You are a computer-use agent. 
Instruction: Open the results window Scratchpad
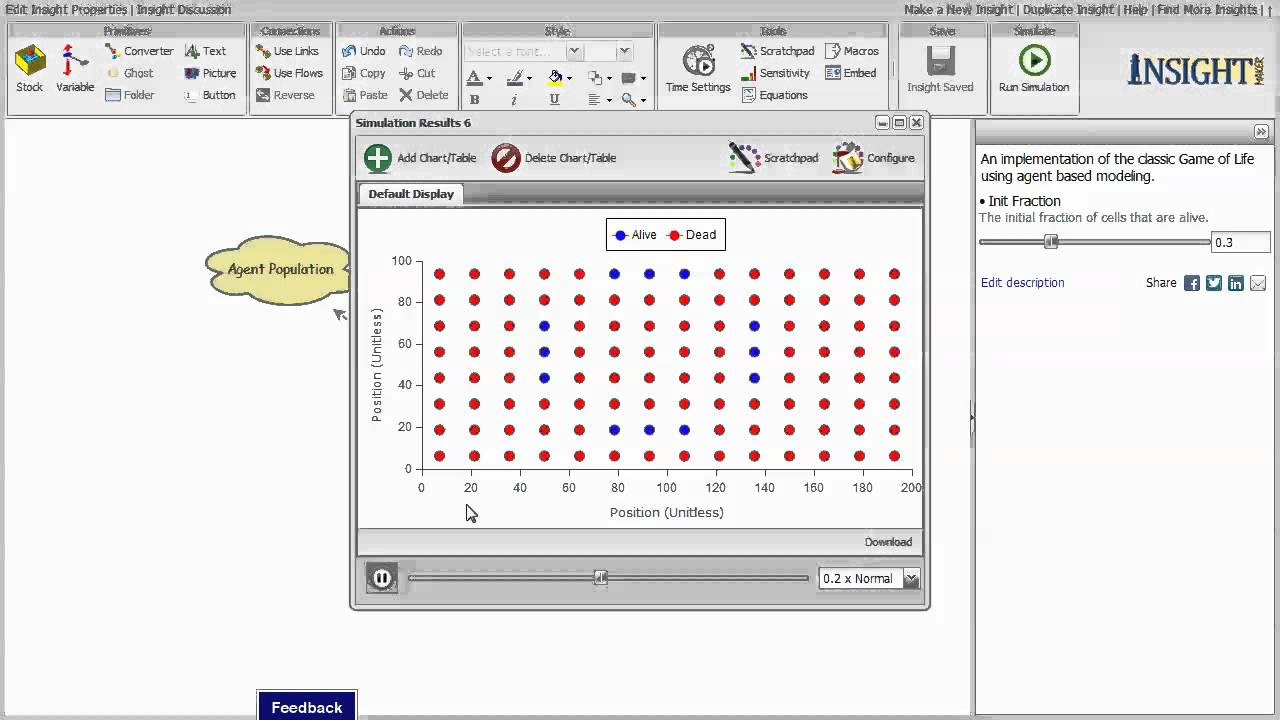click(x=773, y=158)
